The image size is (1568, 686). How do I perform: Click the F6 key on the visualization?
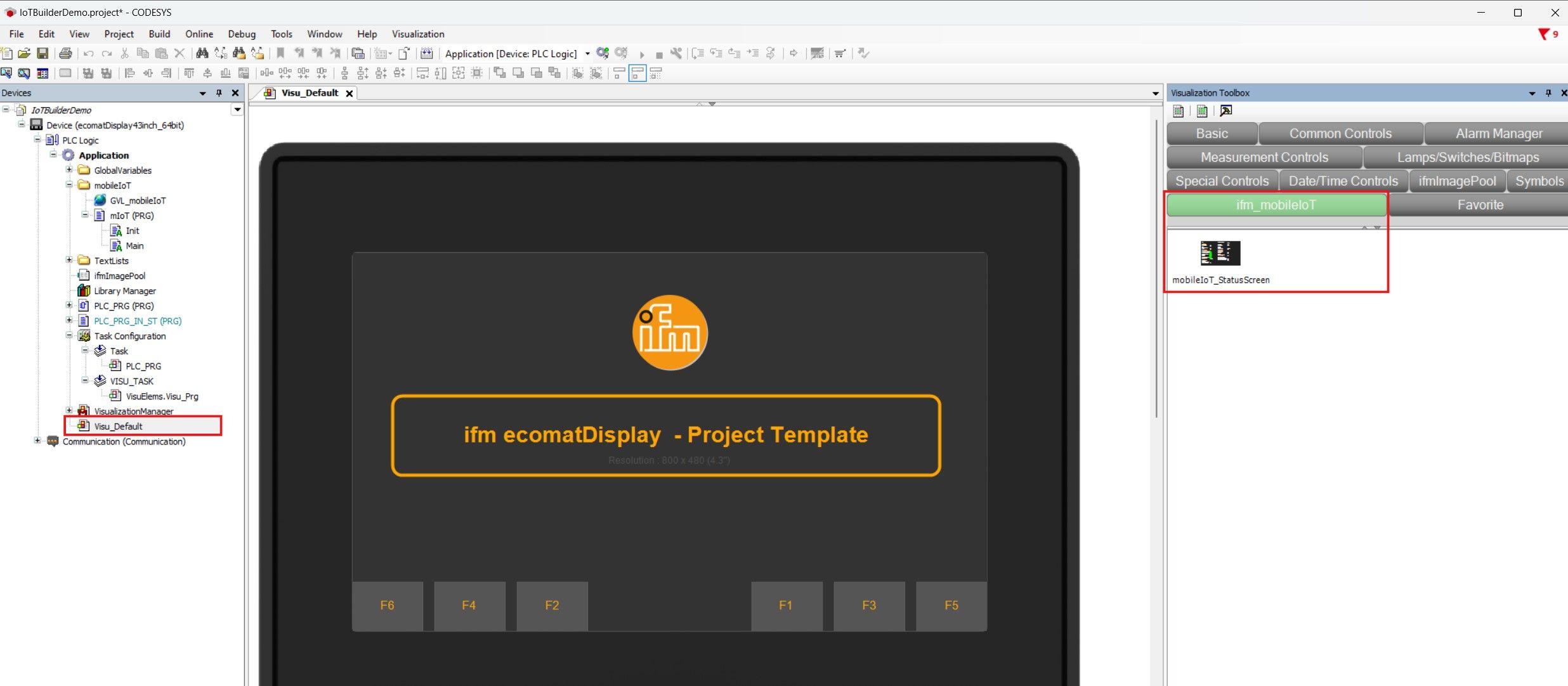388,605
